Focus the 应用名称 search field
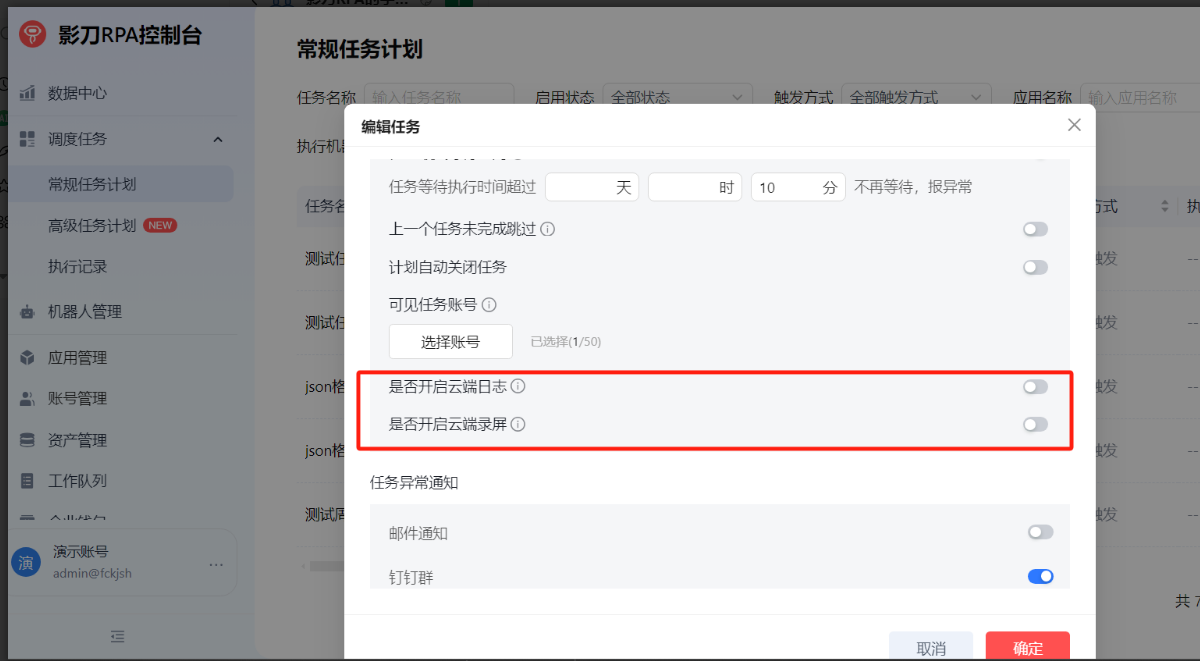The height and width of the screenshot is (661, 1200). tap(1140, 97)
